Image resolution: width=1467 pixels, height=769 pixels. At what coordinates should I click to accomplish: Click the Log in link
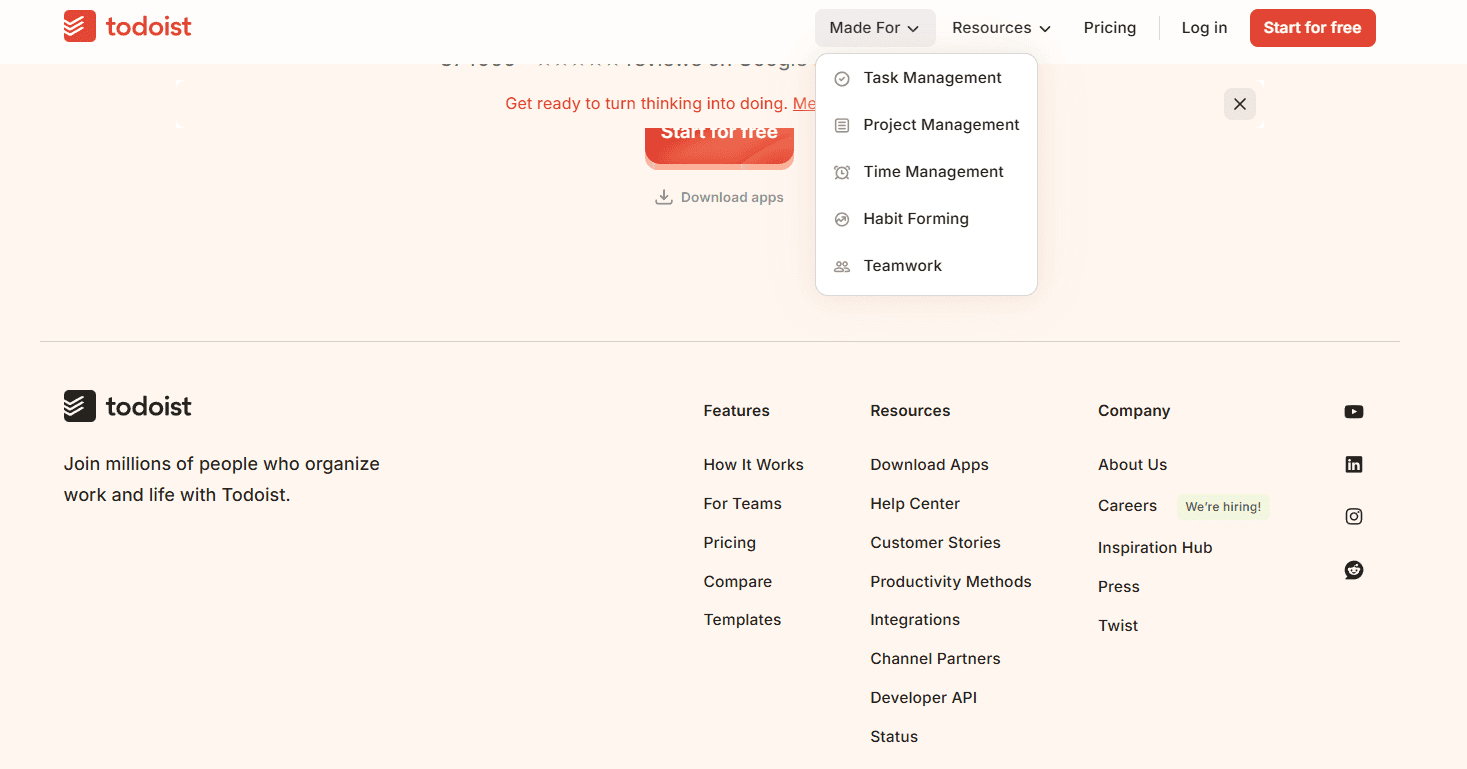pos(1204,28)
